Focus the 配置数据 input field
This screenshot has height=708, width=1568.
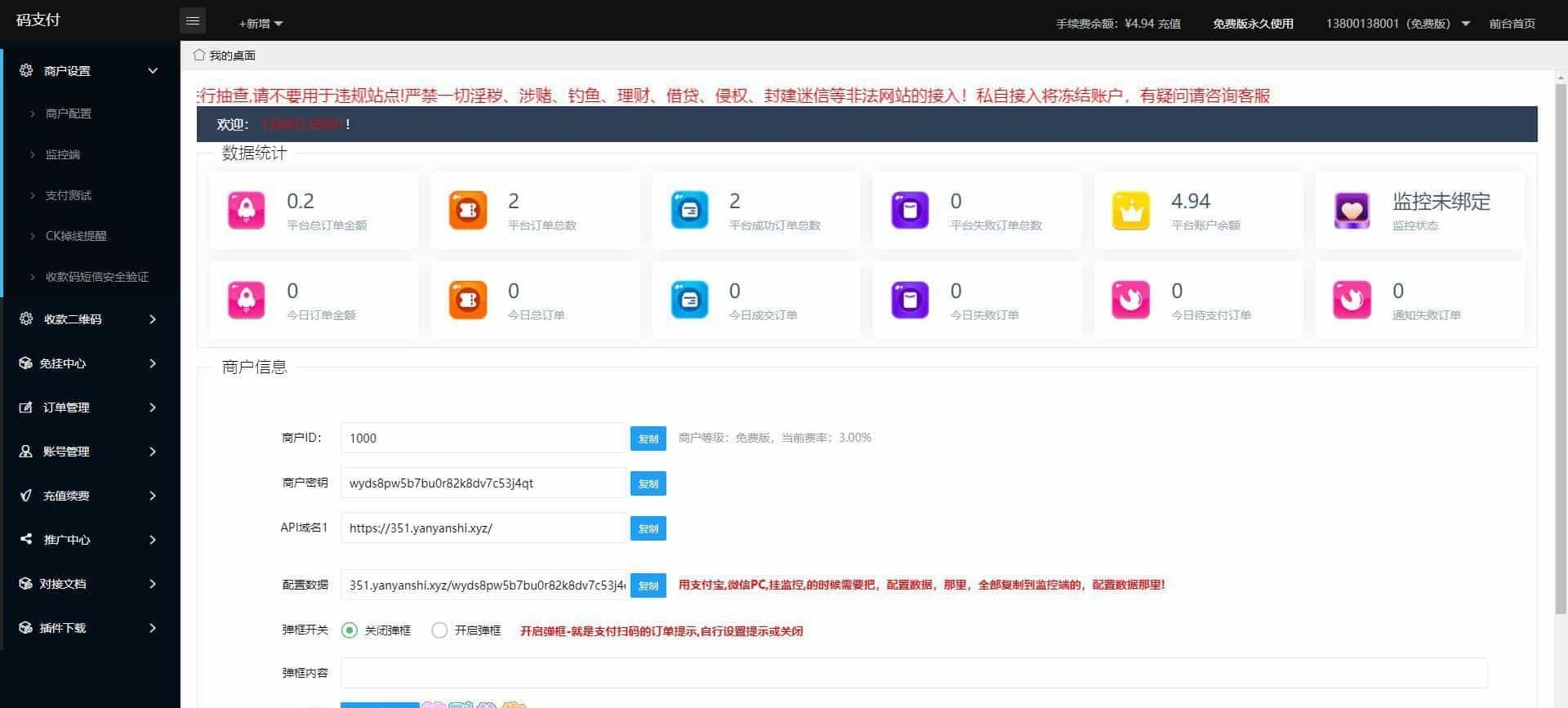tap(483, 585)
